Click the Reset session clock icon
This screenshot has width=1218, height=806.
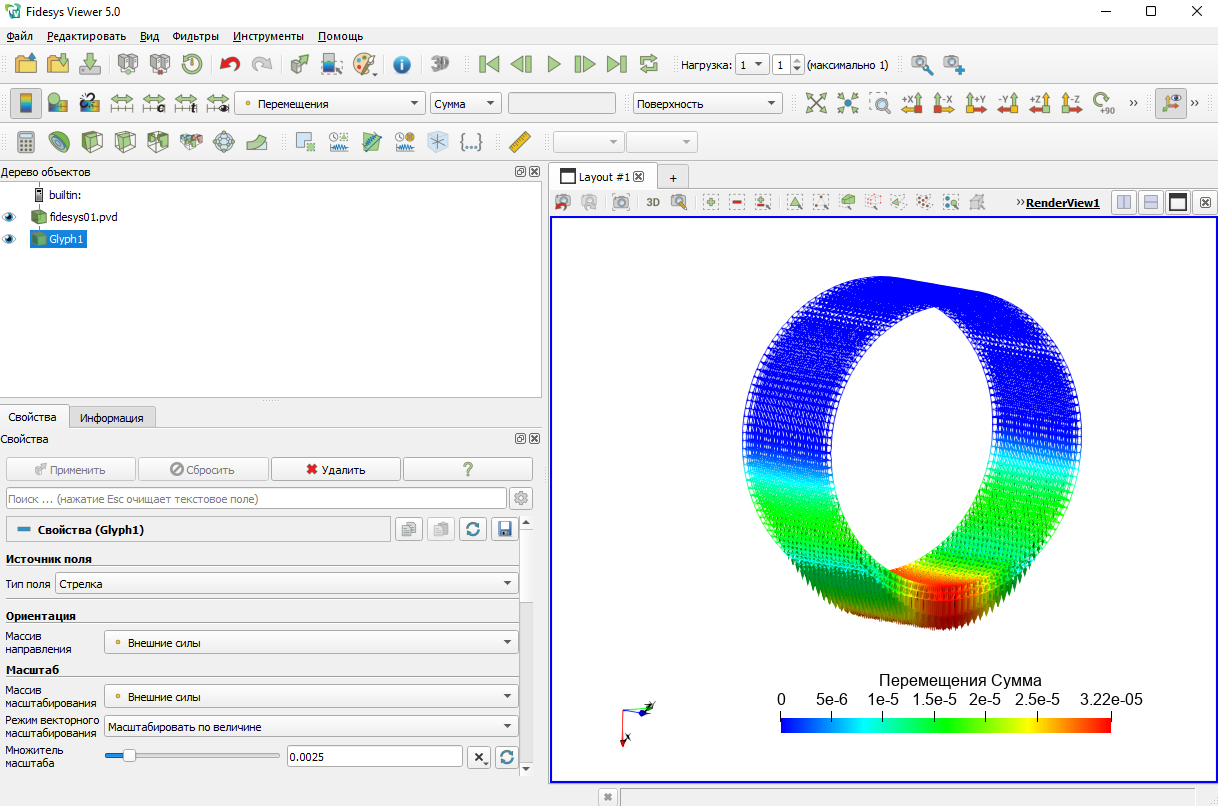point(192,64)
